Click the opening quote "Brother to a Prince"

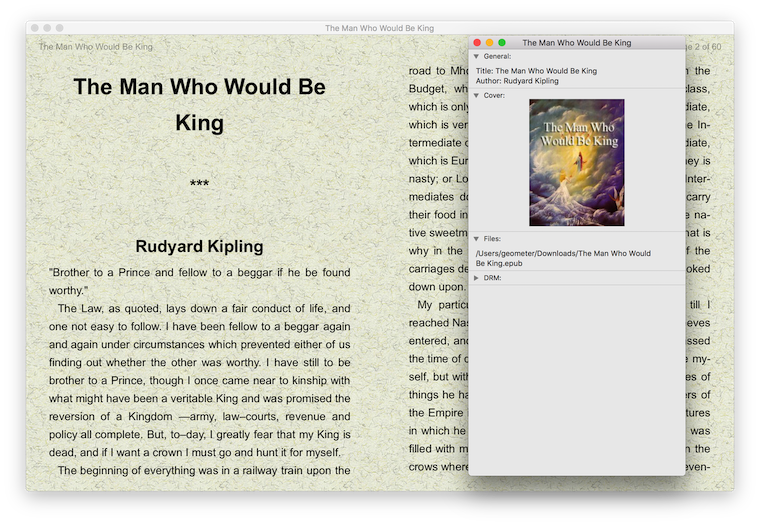(199, 272)
